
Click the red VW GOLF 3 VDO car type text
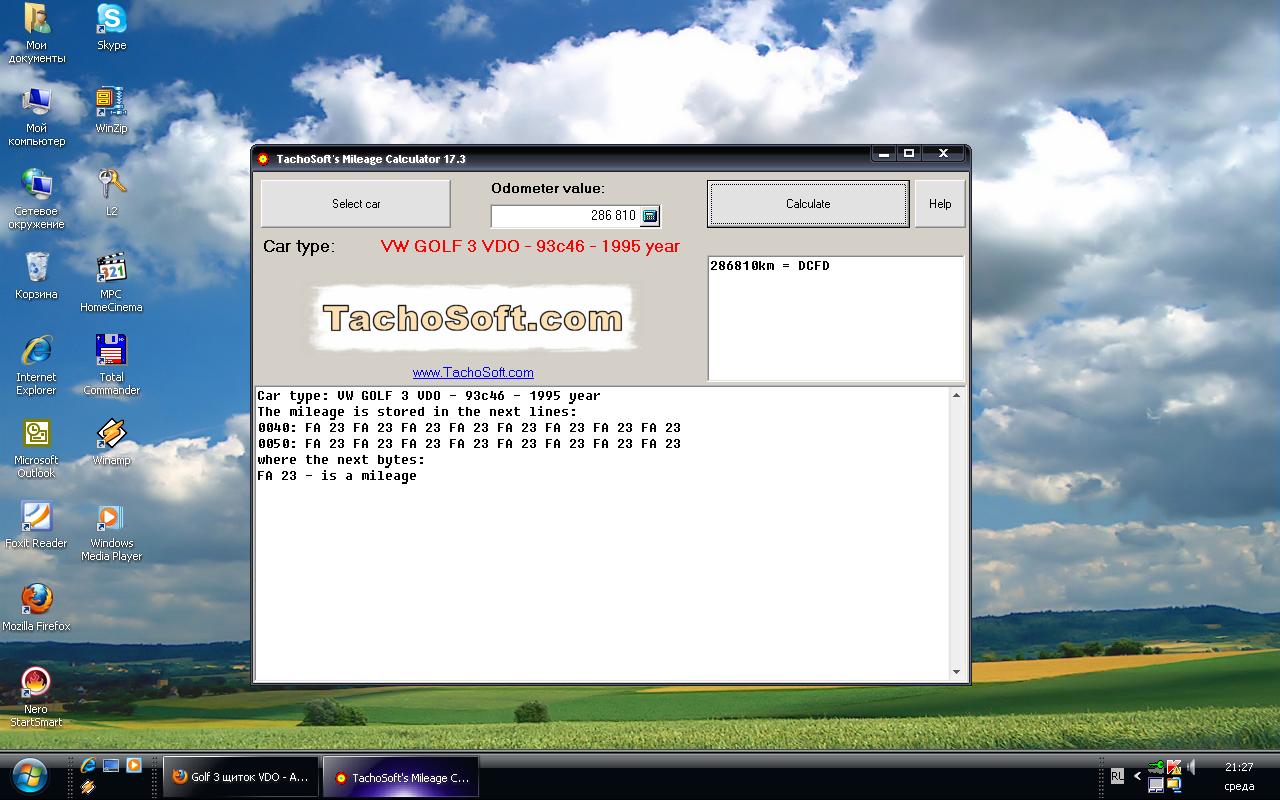pos(530,246)
